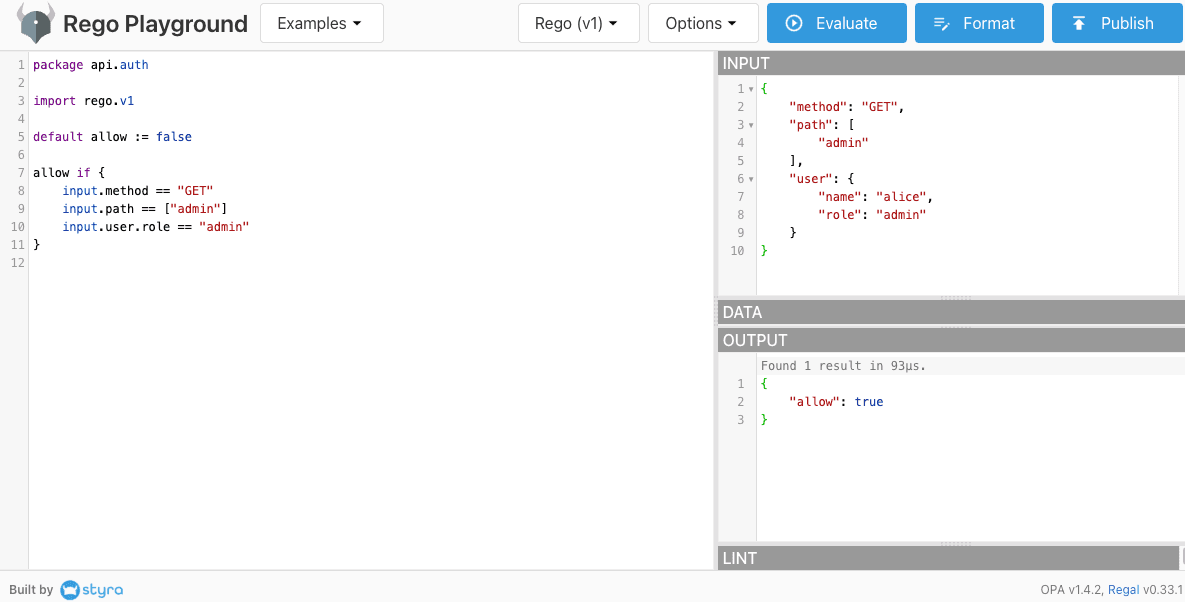Screen dimensions: 1185x602
Task: Expand the Options dropdown
Action: point(701,23)
